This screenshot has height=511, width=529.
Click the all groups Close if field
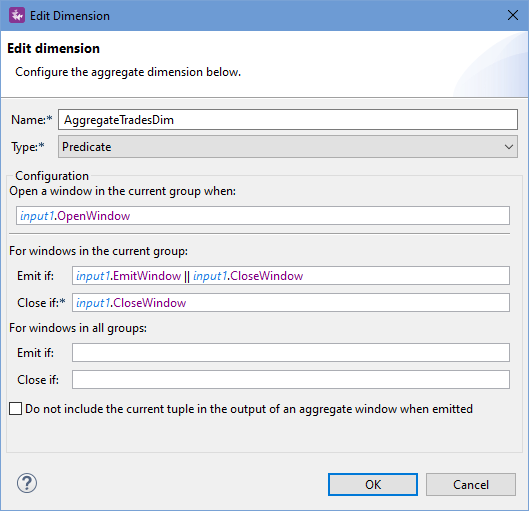290,379
